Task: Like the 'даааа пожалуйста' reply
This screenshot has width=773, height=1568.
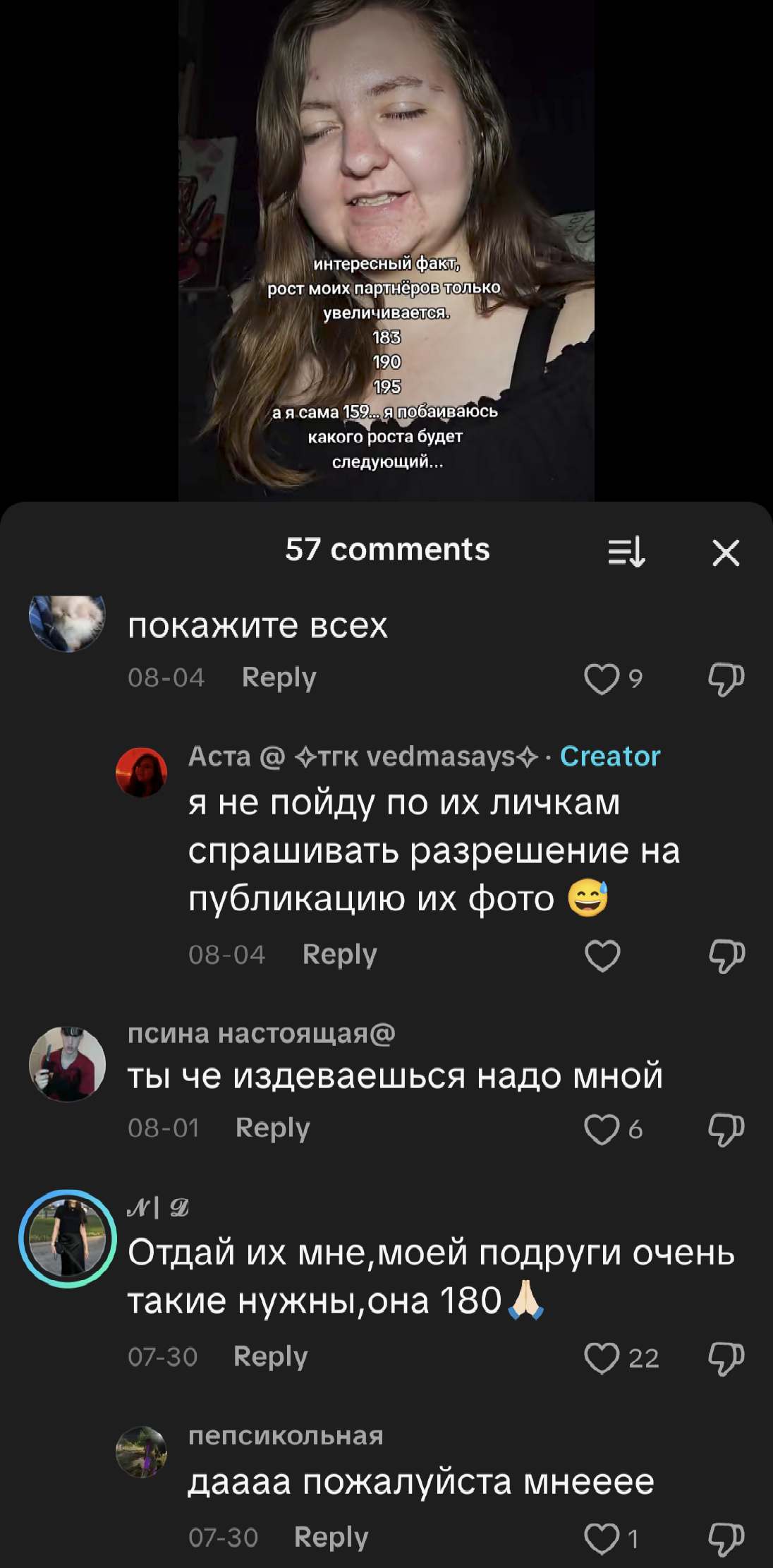Action: click(x=602, y=1538)
